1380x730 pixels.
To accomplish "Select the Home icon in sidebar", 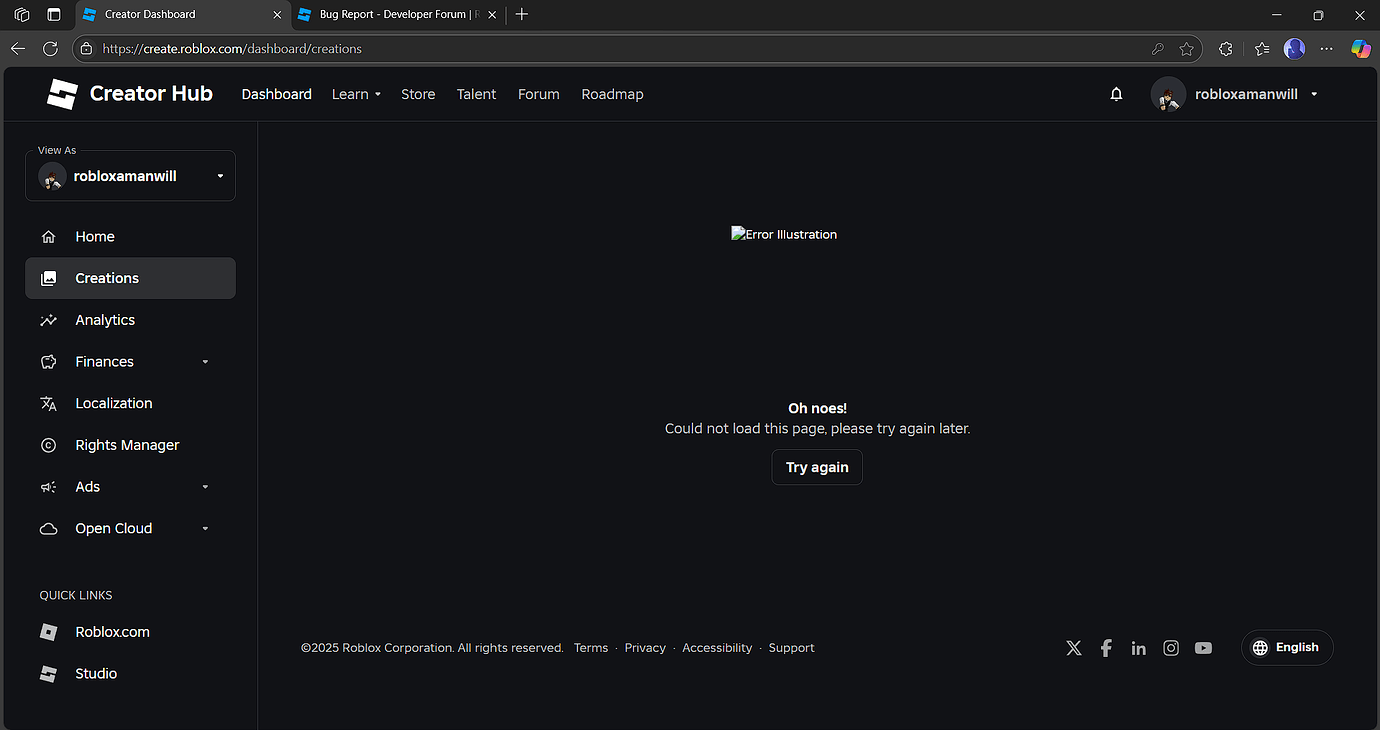I will point(48,236).
